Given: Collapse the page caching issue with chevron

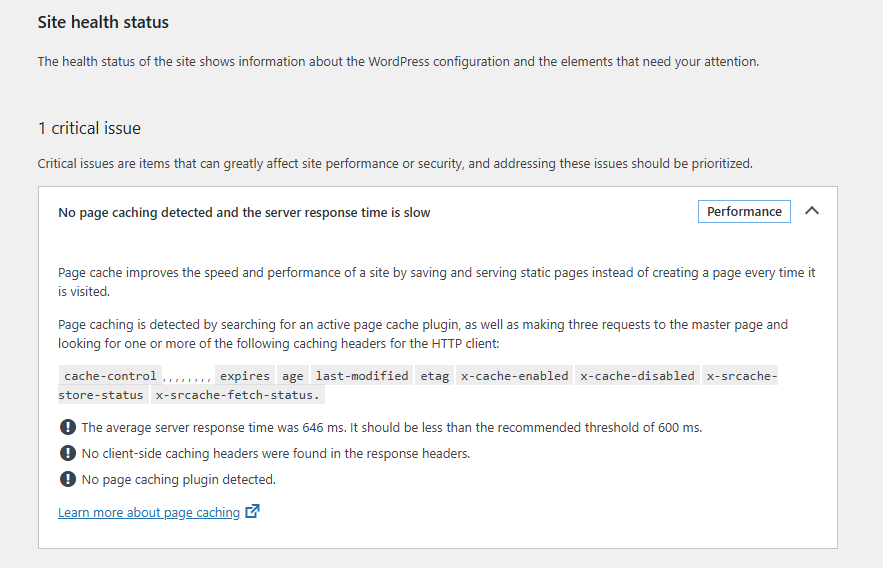Looking at the screenshot, I should point(811,211).
